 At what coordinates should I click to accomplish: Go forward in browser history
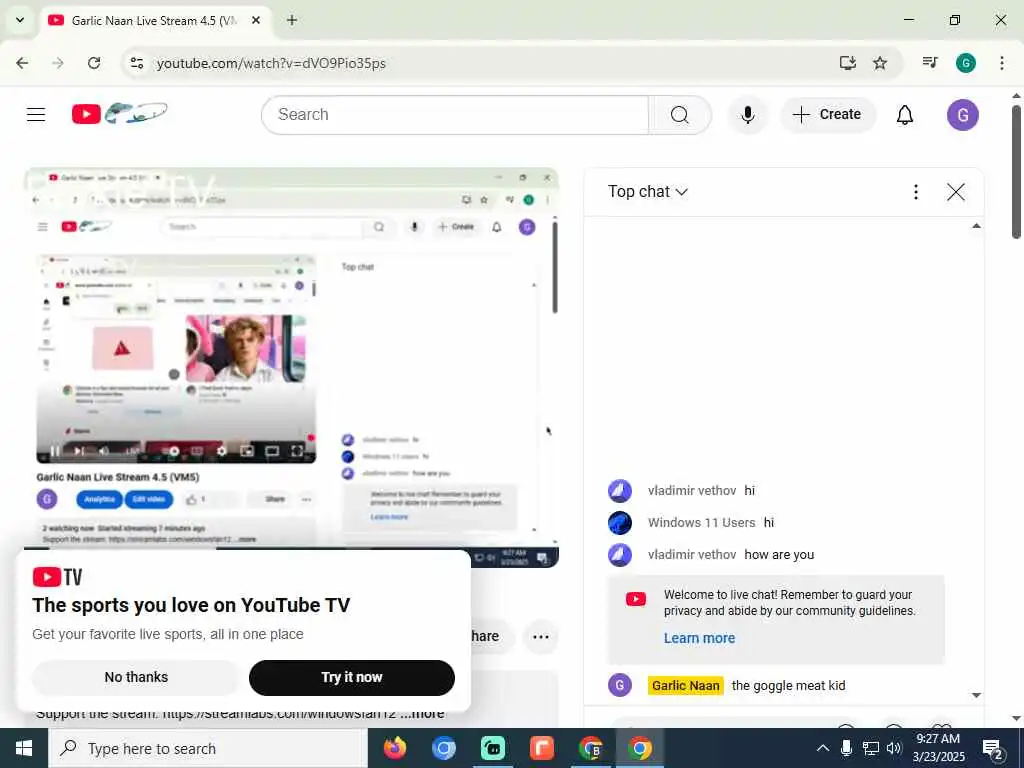(58, 63)
